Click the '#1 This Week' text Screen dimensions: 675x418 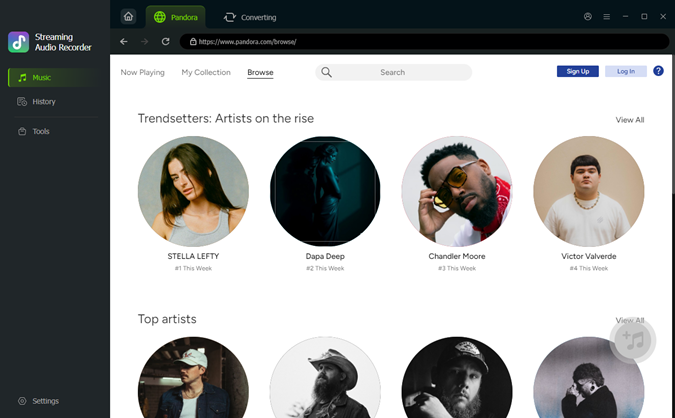[193, 268]
